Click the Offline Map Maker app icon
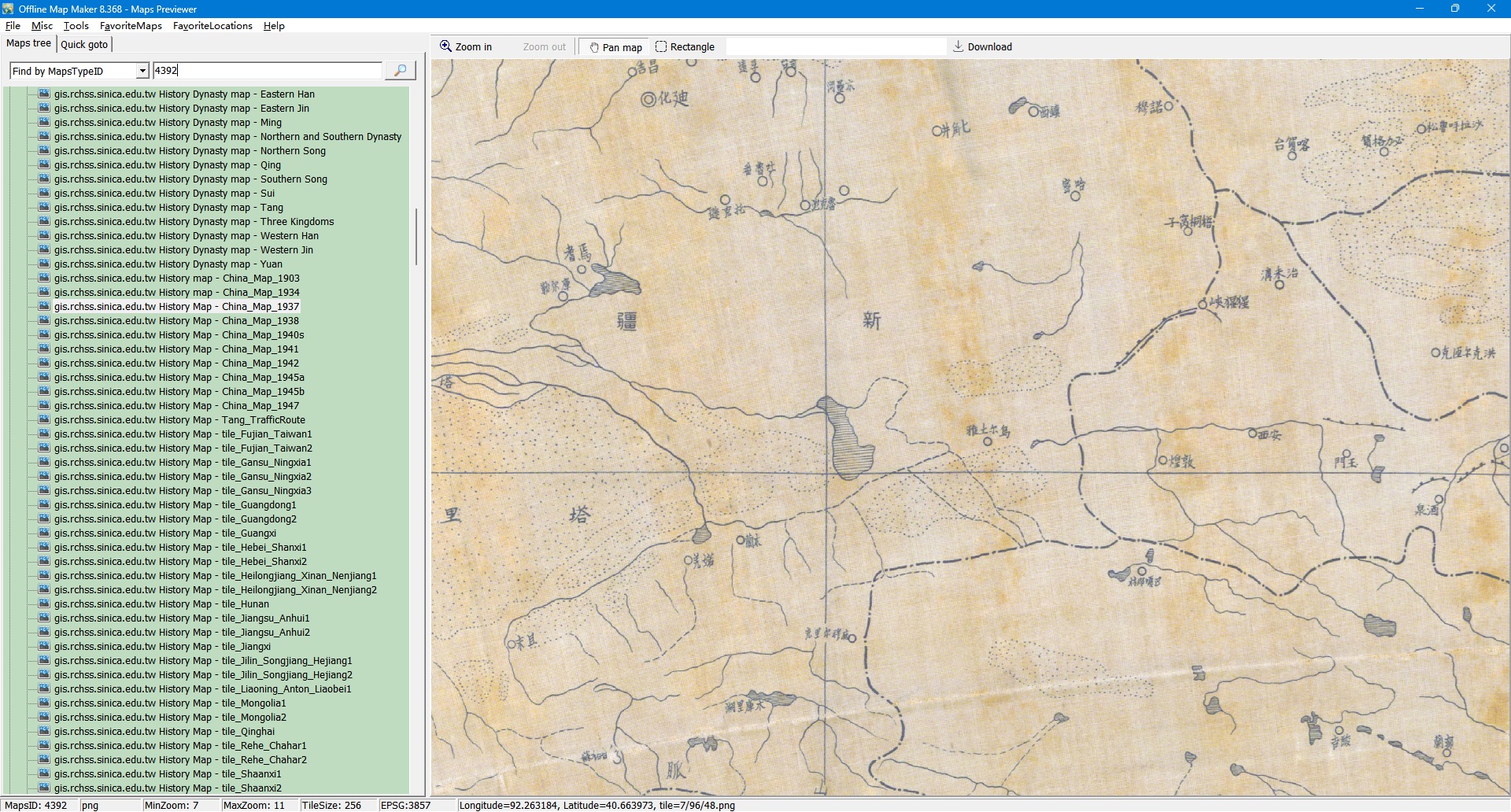1511x812 pixels. click(8, 9)
